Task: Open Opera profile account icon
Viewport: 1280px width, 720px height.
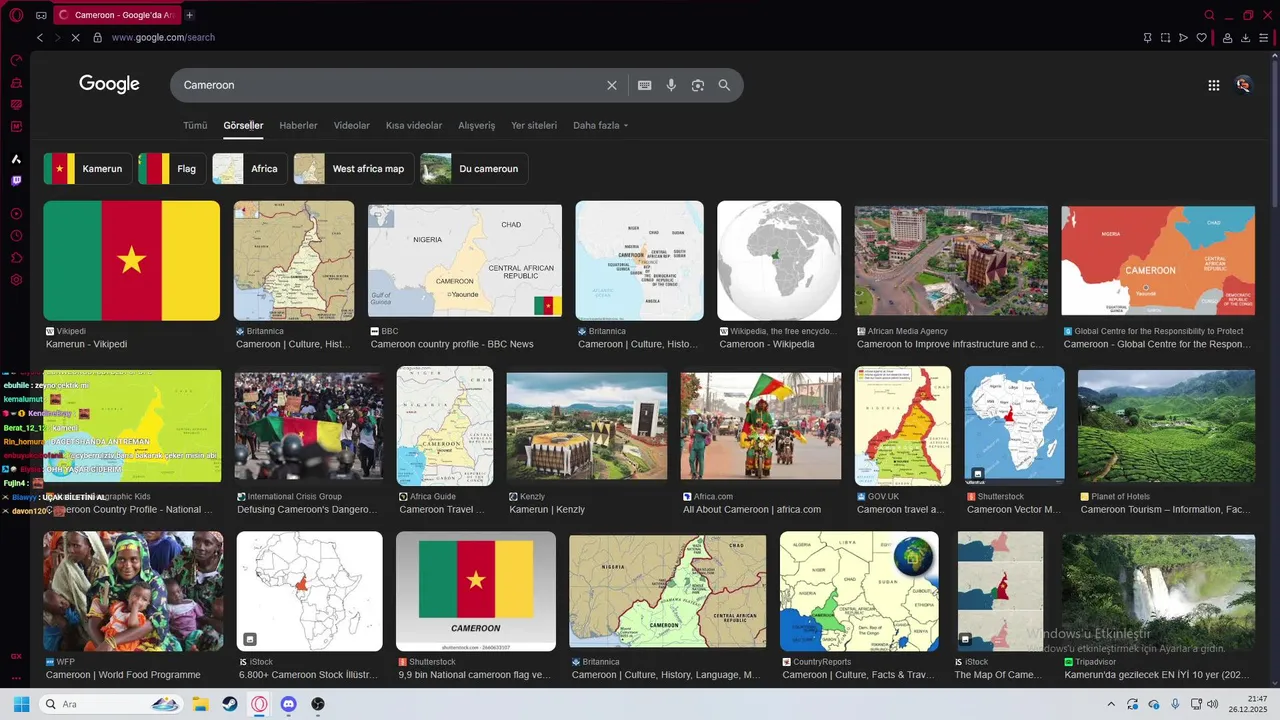Action: click(x=1227, y=37)
